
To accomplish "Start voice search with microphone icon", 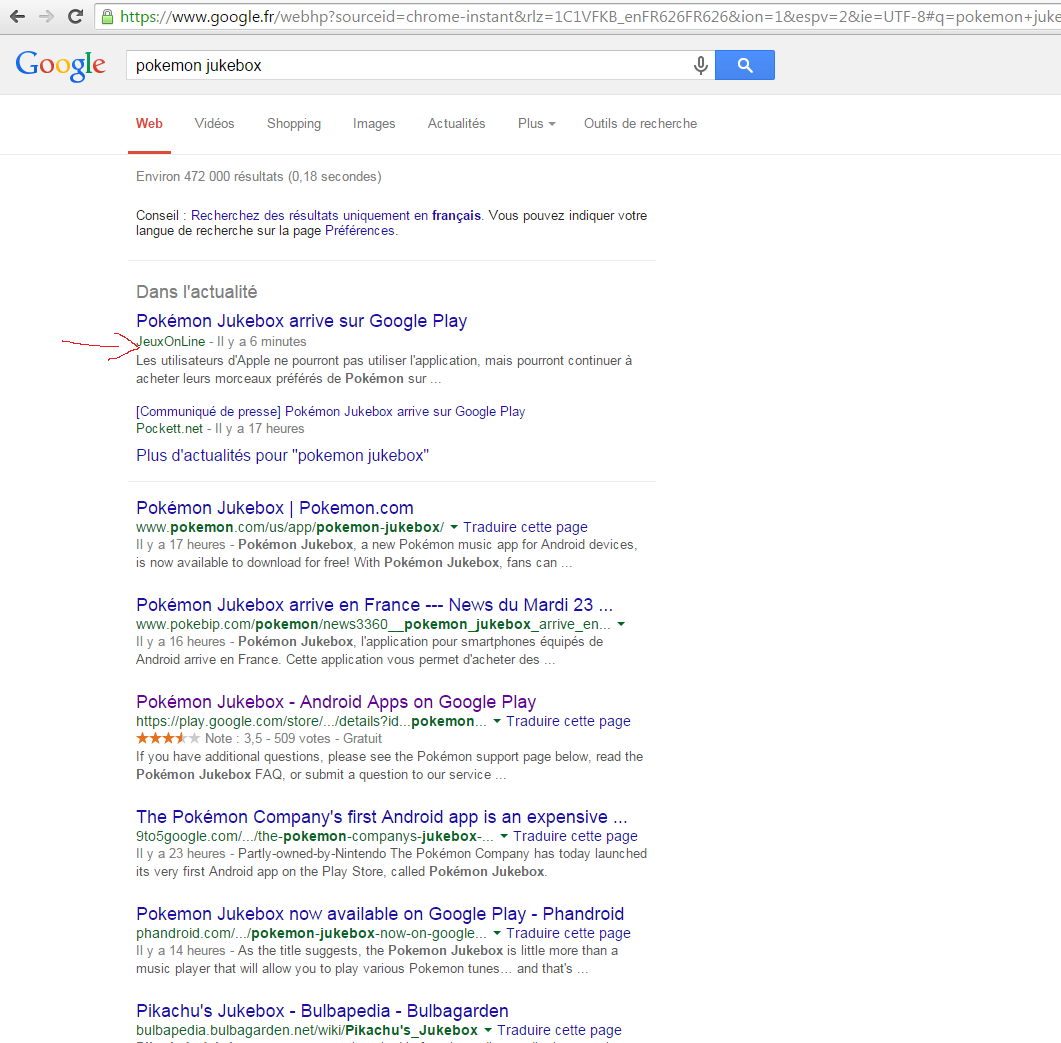I will click(700, 65).
